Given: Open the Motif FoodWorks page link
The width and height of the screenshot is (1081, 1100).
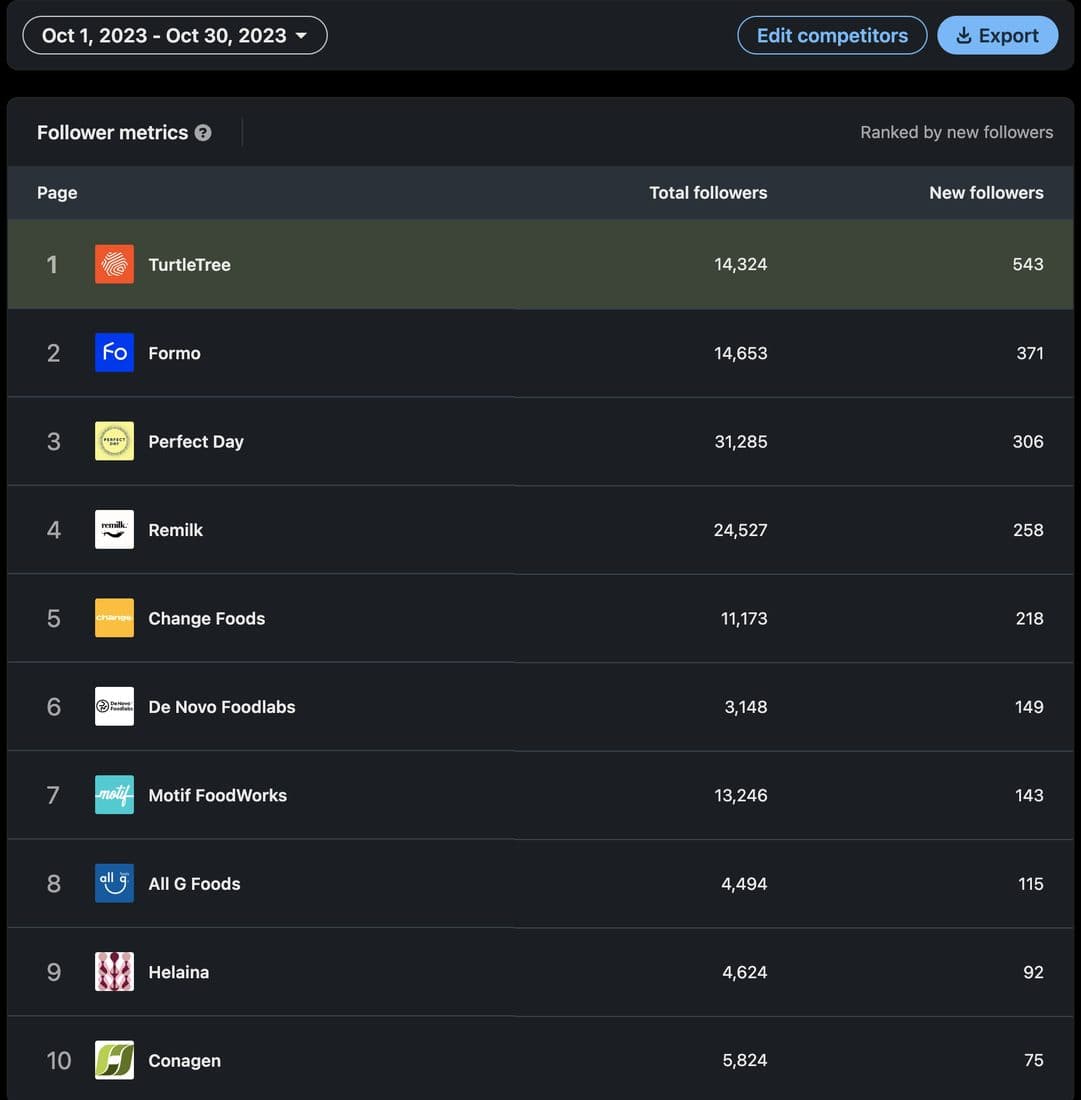Looking at the screenshot, I should (x=217, y=796).
